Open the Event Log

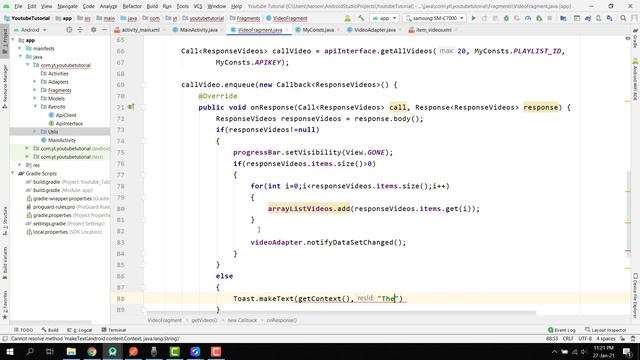tap(562, 330)
